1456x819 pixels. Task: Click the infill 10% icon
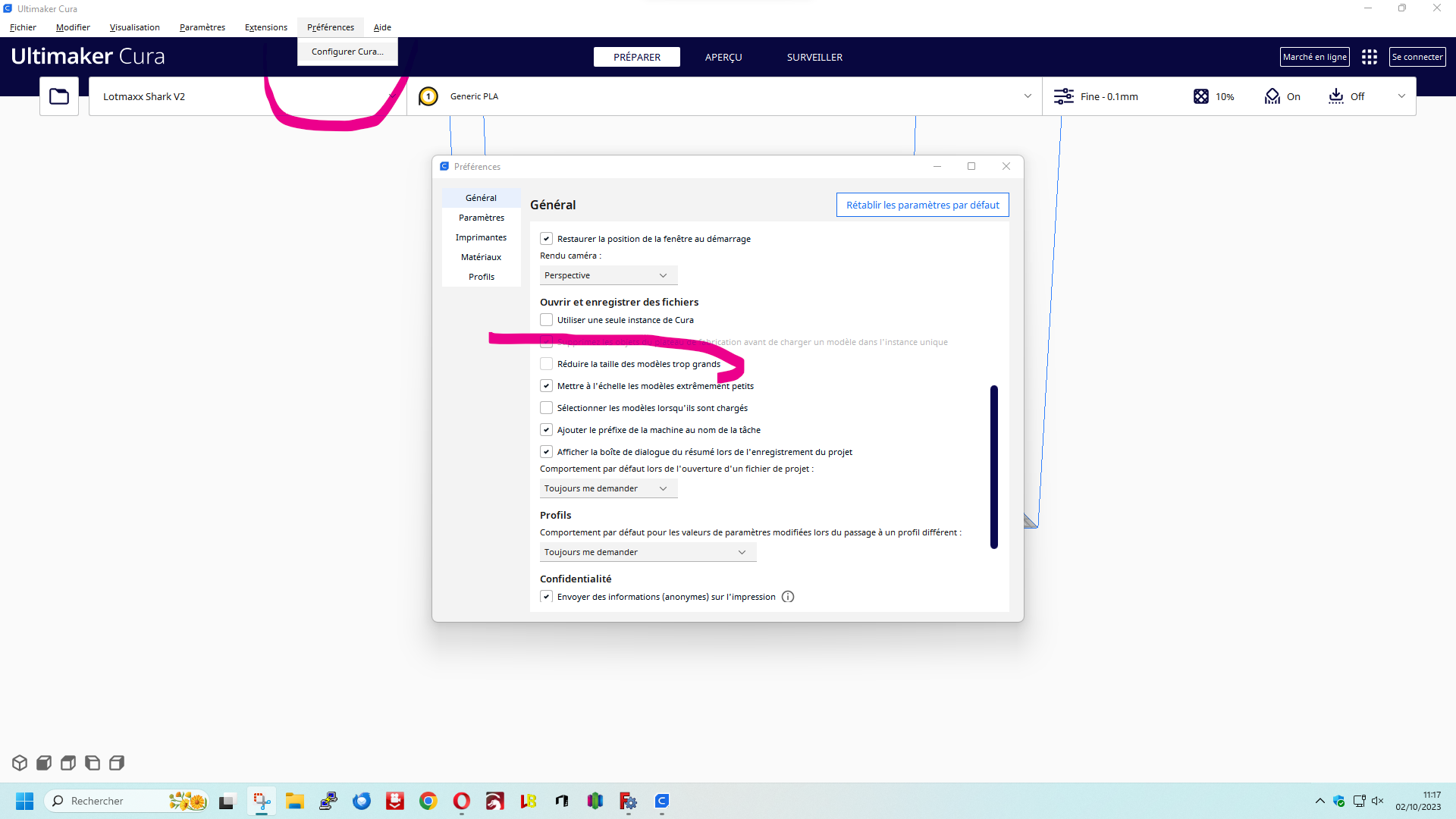pos(1201,96)
